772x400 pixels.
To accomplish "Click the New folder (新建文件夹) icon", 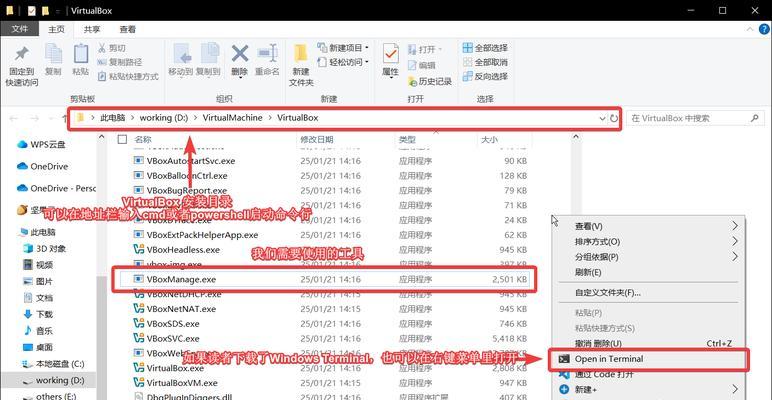I will (301, 53).
